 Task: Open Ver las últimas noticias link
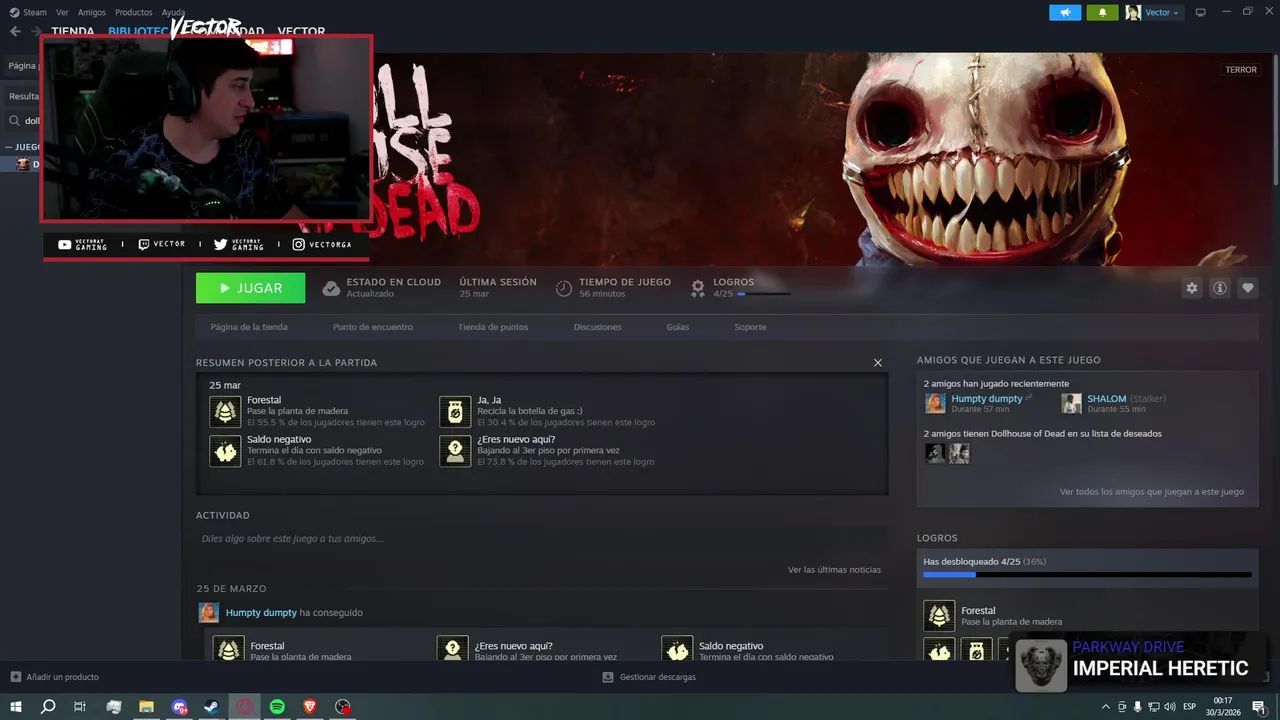tap(834, 570)
